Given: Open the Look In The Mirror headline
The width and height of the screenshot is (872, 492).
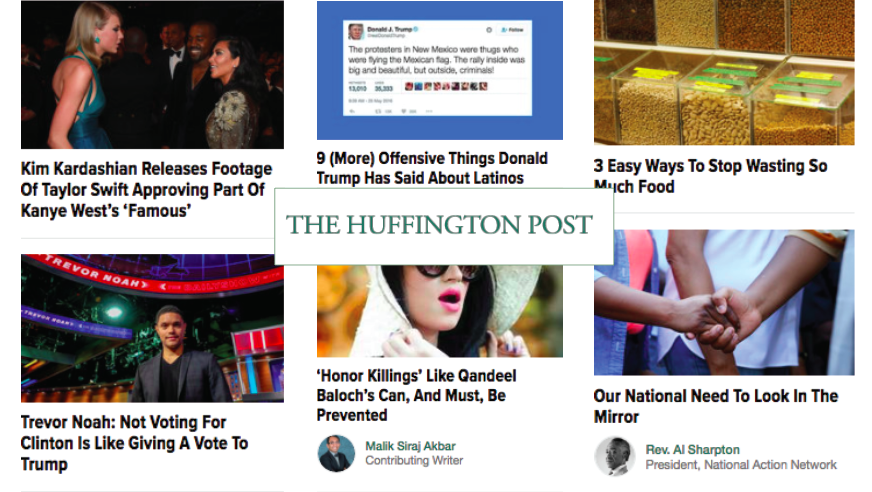Looking at the screenshot, I should click(x=716, y=406).
